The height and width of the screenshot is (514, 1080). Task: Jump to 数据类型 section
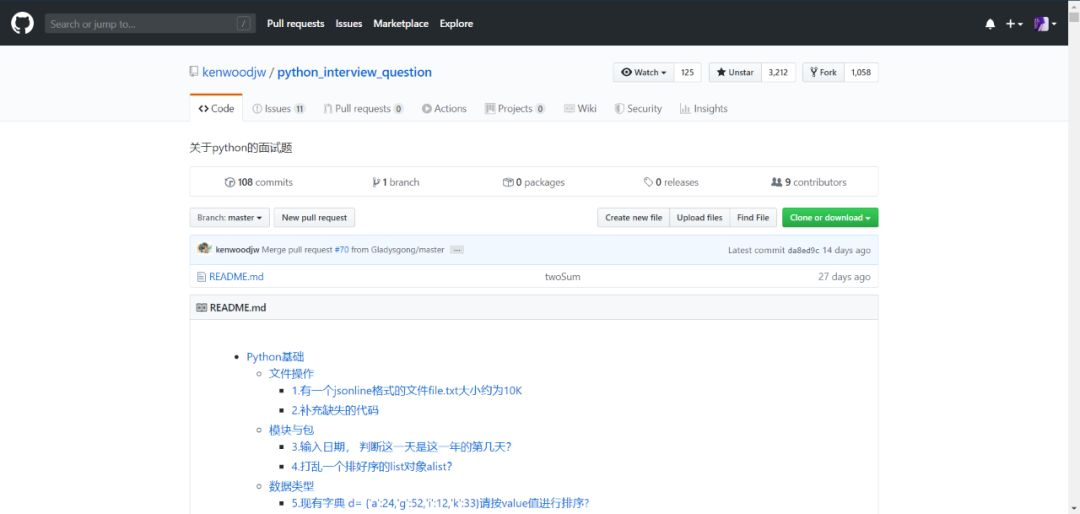click(x=291, y=486)
